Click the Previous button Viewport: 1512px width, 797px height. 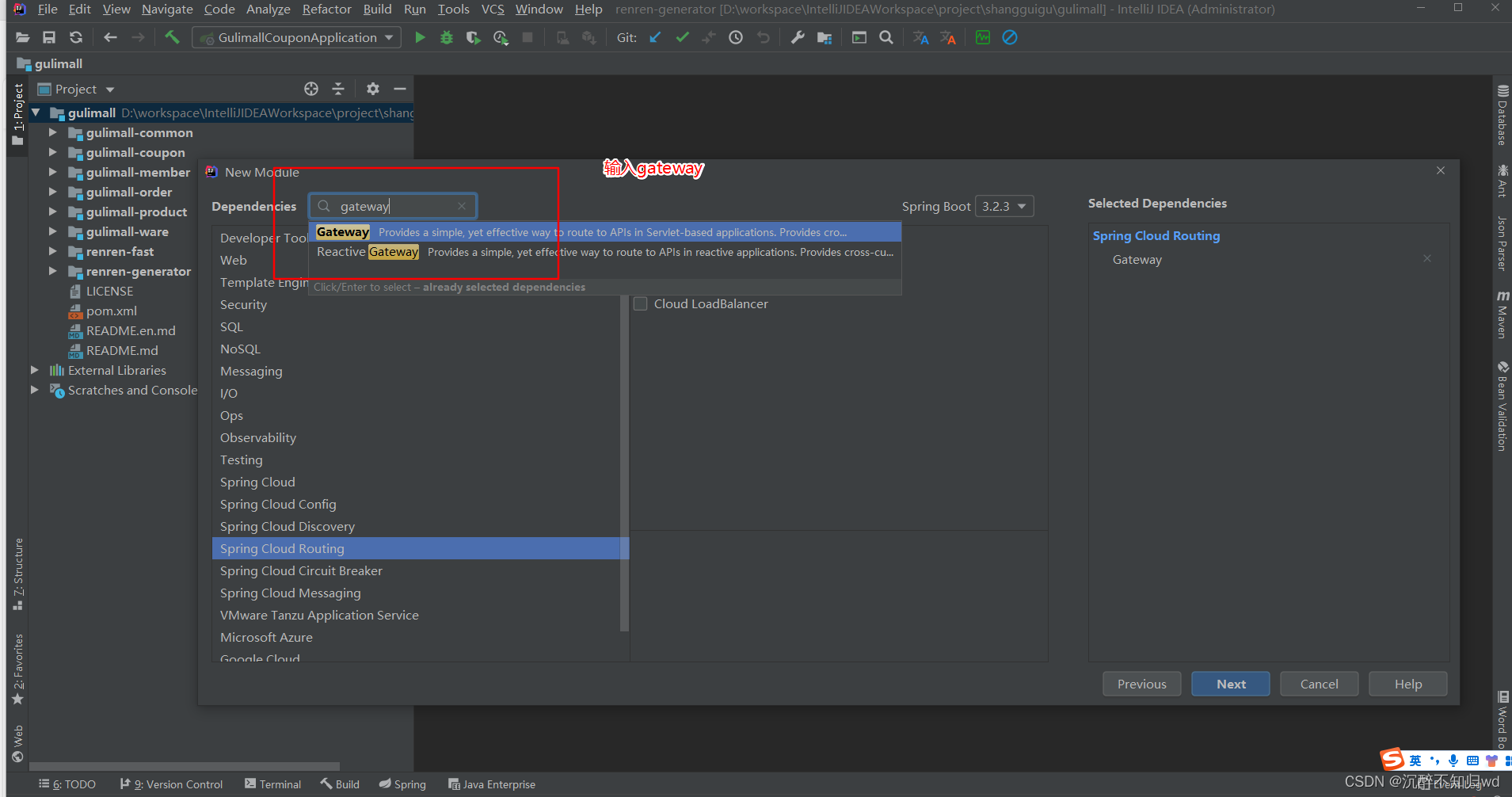(x=1141, y=684)
